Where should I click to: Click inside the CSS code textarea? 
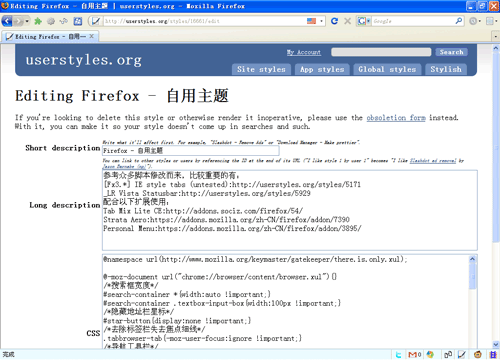point(285,302)
